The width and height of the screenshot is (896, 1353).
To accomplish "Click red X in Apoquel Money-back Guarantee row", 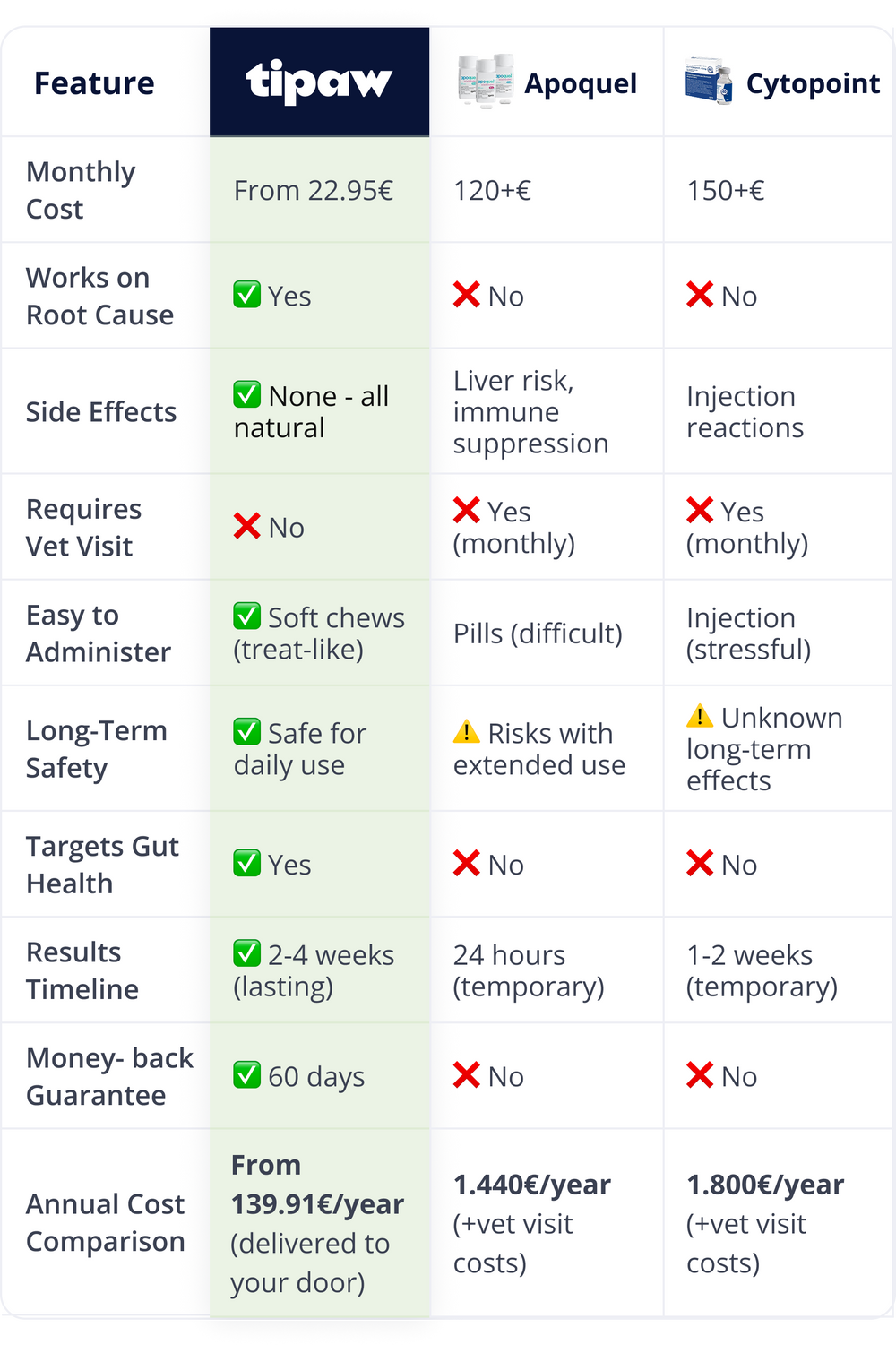I will tap(466, 1074).
